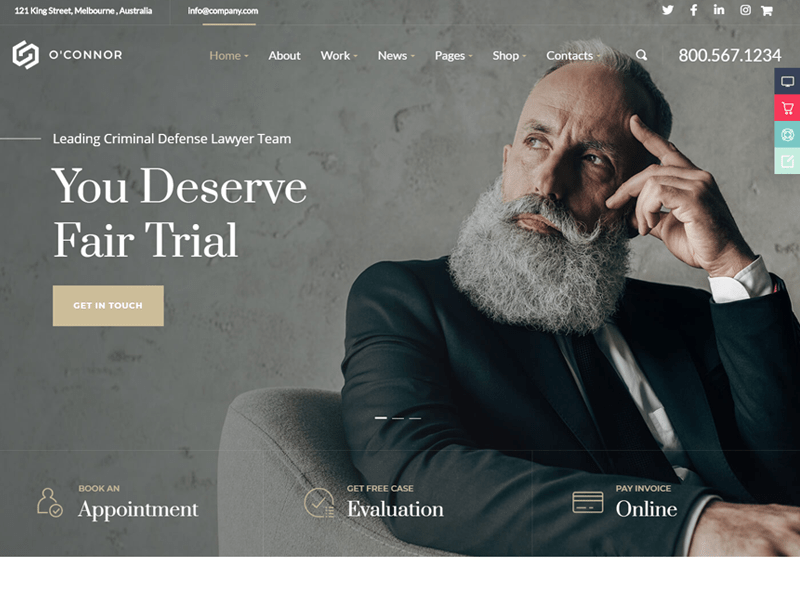Click Book an Appointment block
This screenshot has height=600, width=800.
(118, 502)
